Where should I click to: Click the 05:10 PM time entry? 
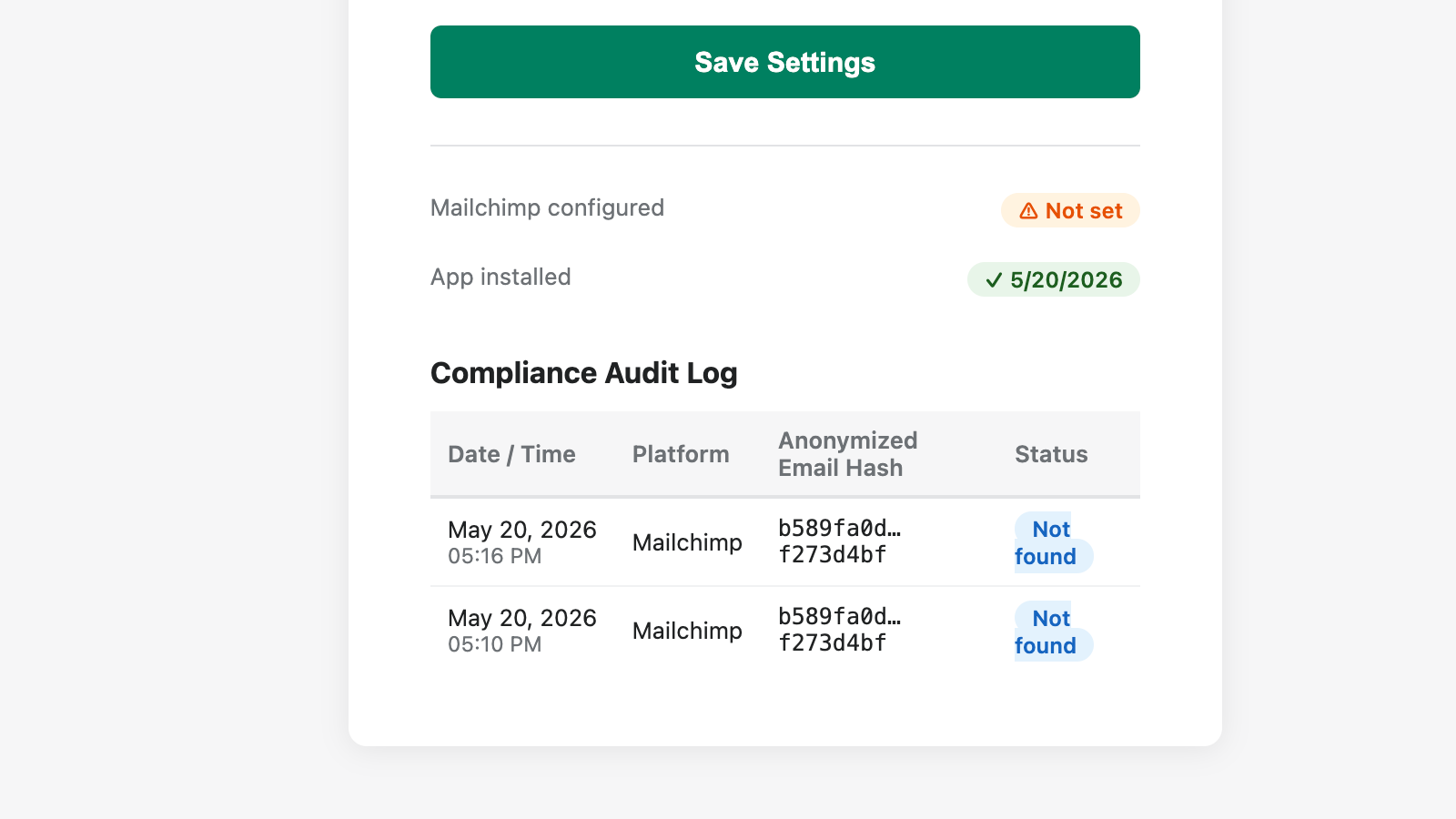click(x=494, y=644)
